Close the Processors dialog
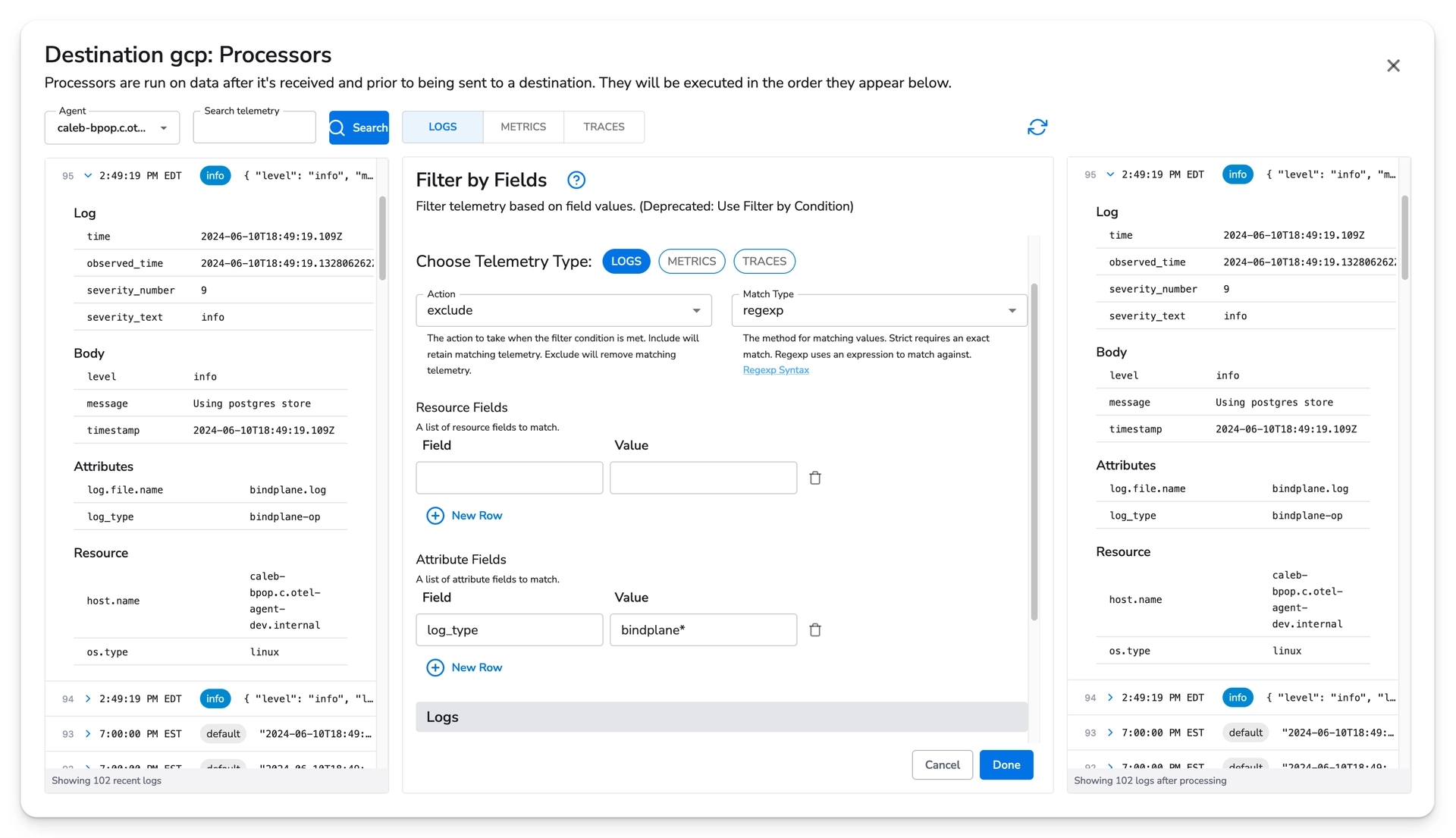This screenshot has width=1456, height=838. click(1393, 66)
